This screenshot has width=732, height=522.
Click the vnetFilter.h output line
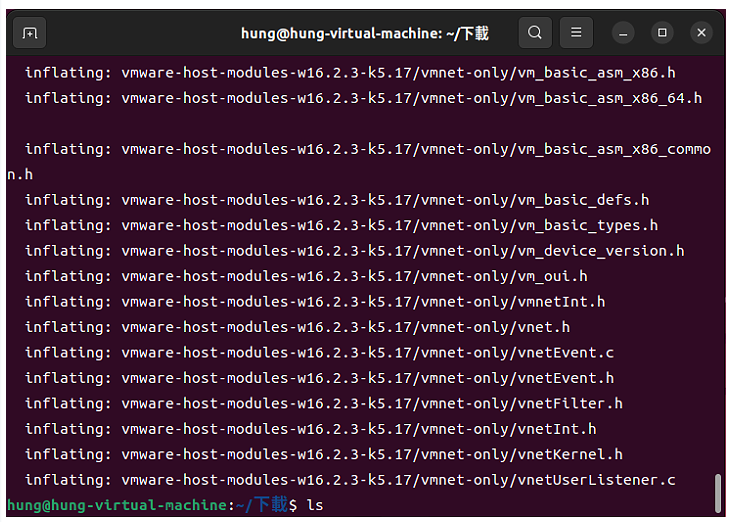click(324, 403)
